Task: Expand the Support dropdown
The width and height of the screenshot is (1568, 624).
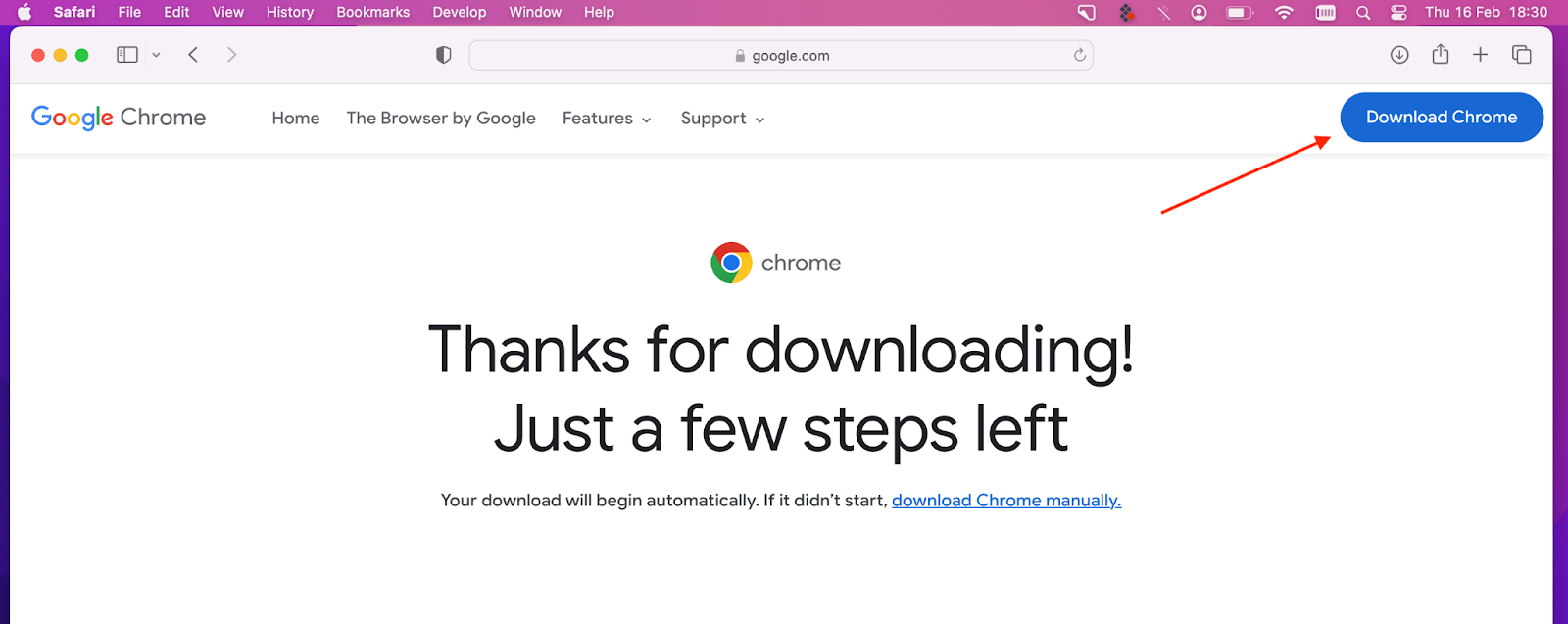Action: point(723,119)
